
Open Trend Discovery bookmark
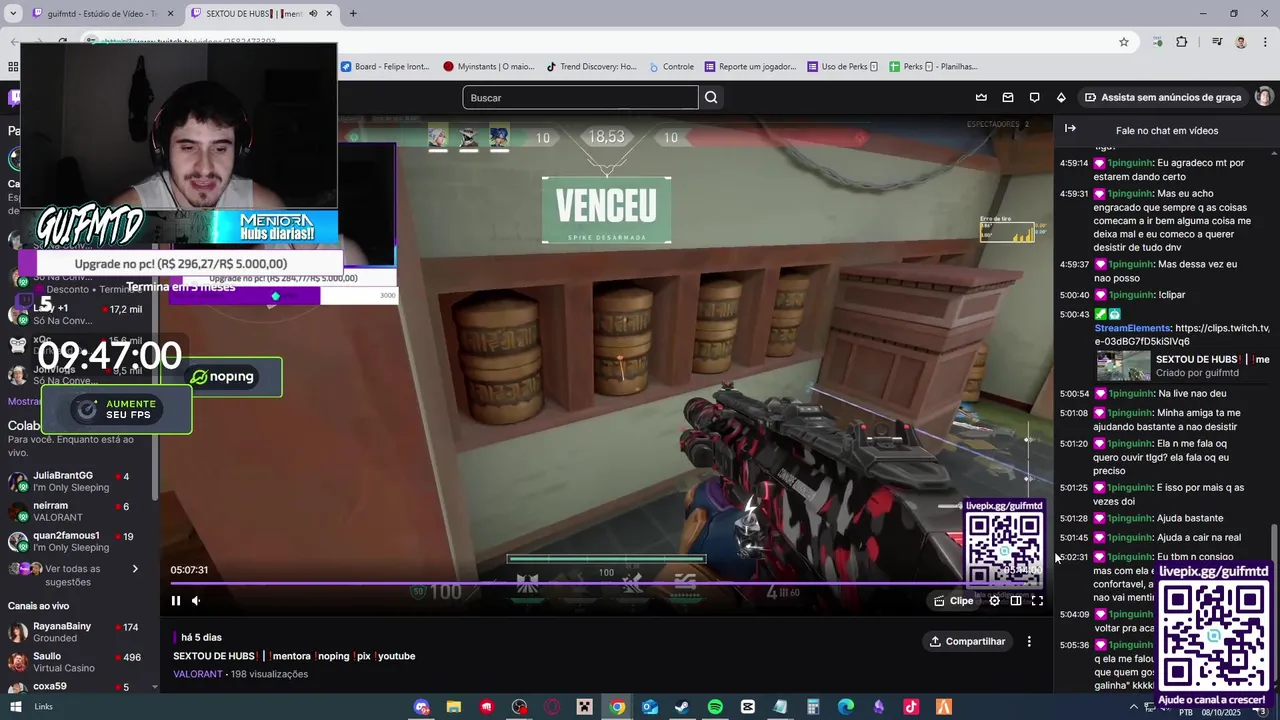tap(591, 67)
